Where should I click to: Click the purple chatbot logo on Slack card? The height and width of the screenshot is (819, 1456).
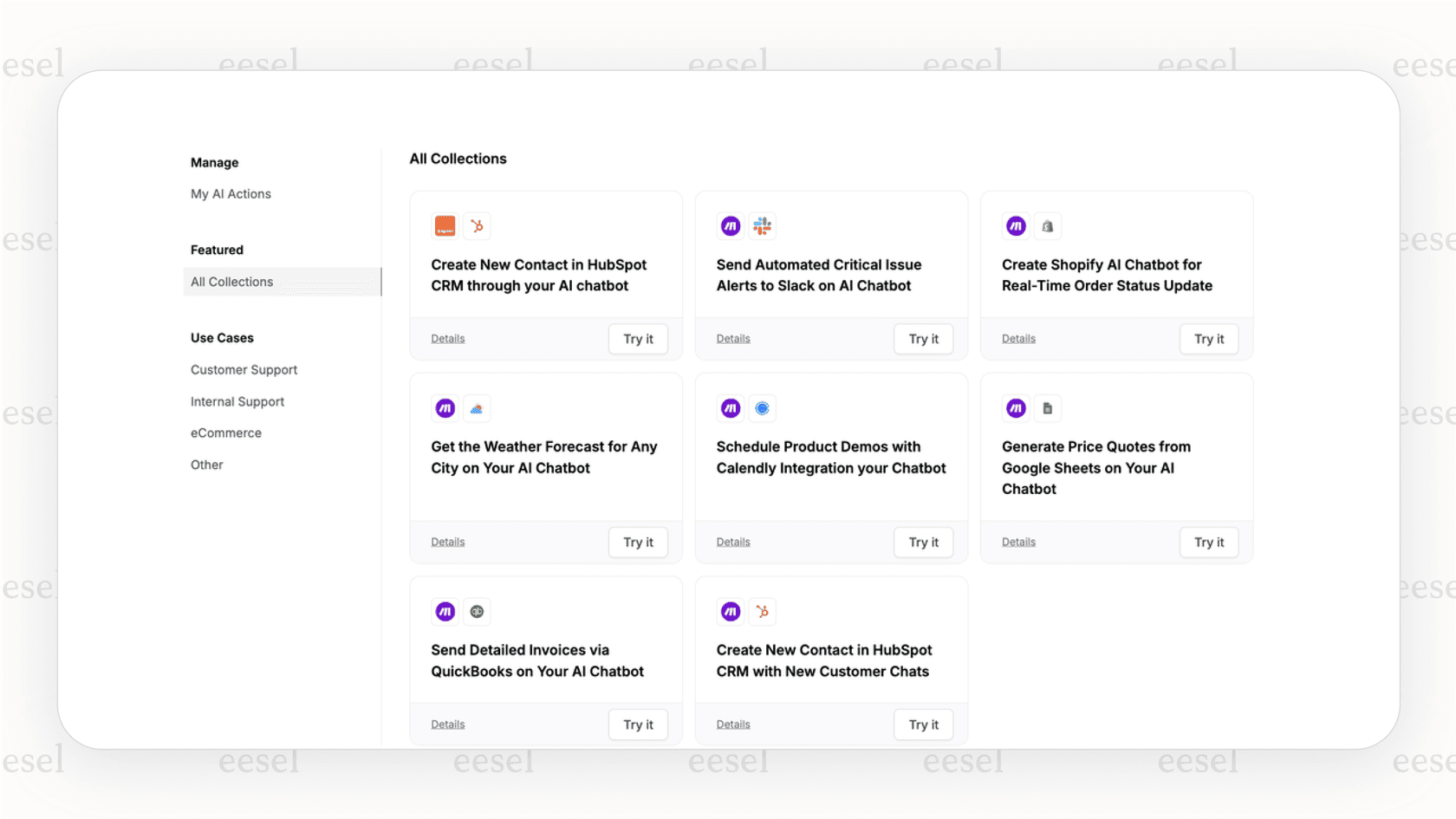click(x=731, y=225)
